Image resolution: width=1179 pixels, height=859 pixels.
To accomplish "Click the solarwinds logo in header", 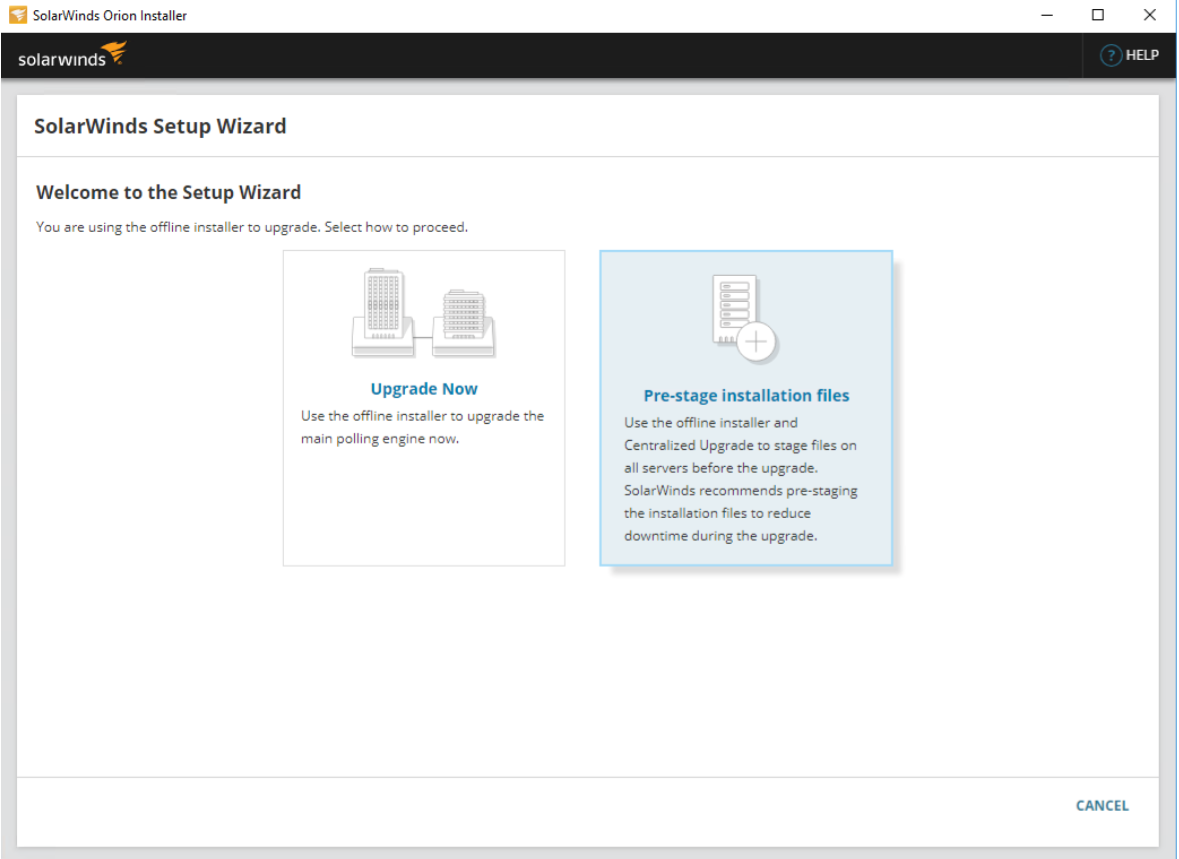I will click(x=72, y=56).
